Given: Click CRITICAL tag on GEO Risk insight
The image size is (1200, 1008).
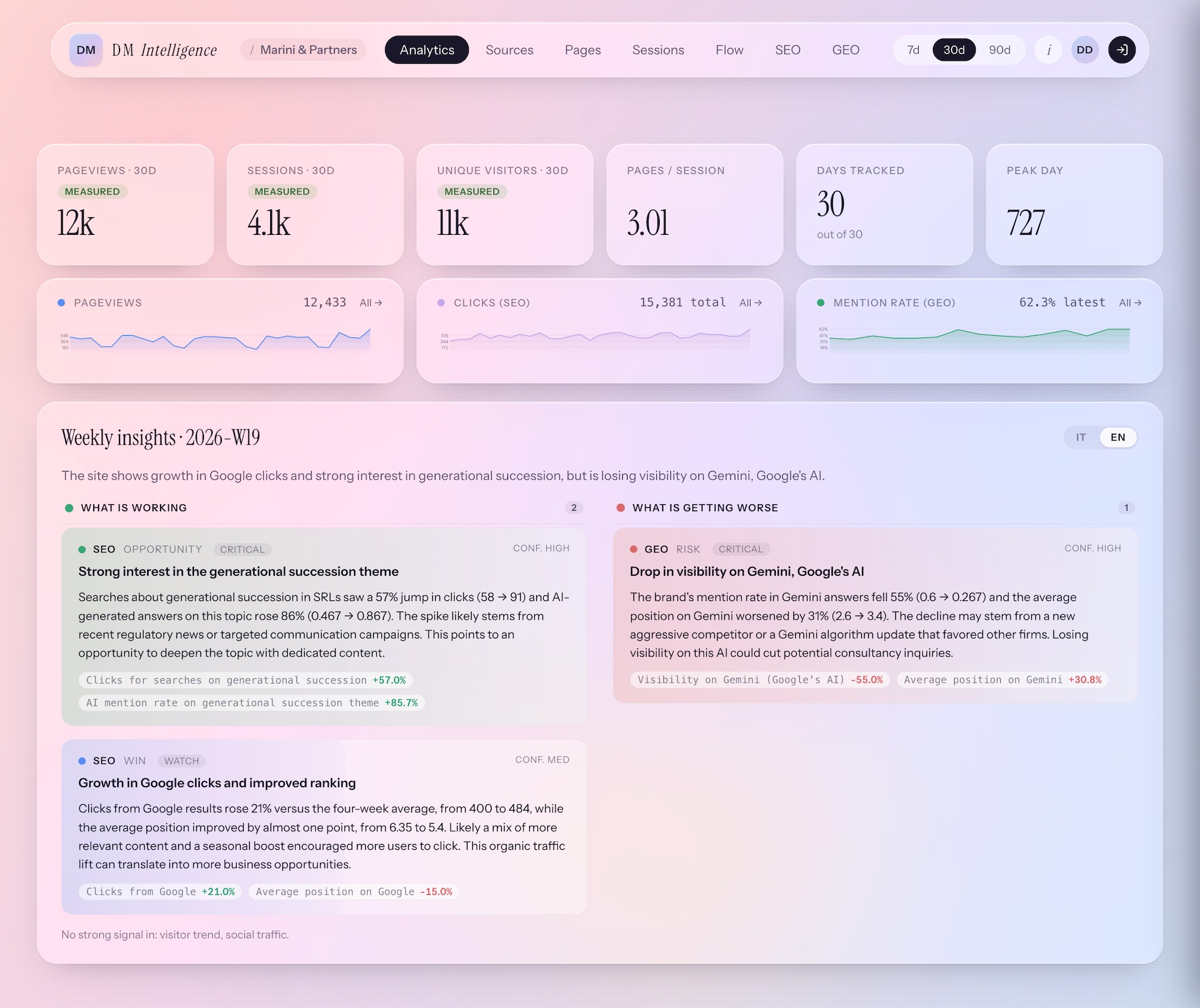Looking at the screenshot, I should (x=741, y=549).
